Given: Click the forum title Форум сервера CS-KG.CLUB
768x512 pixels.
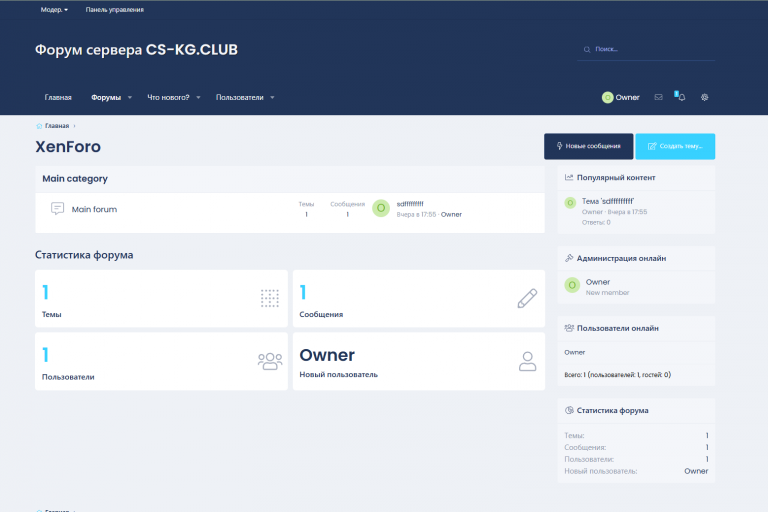Looking at the screenshot, I should [x=136, y=50].
